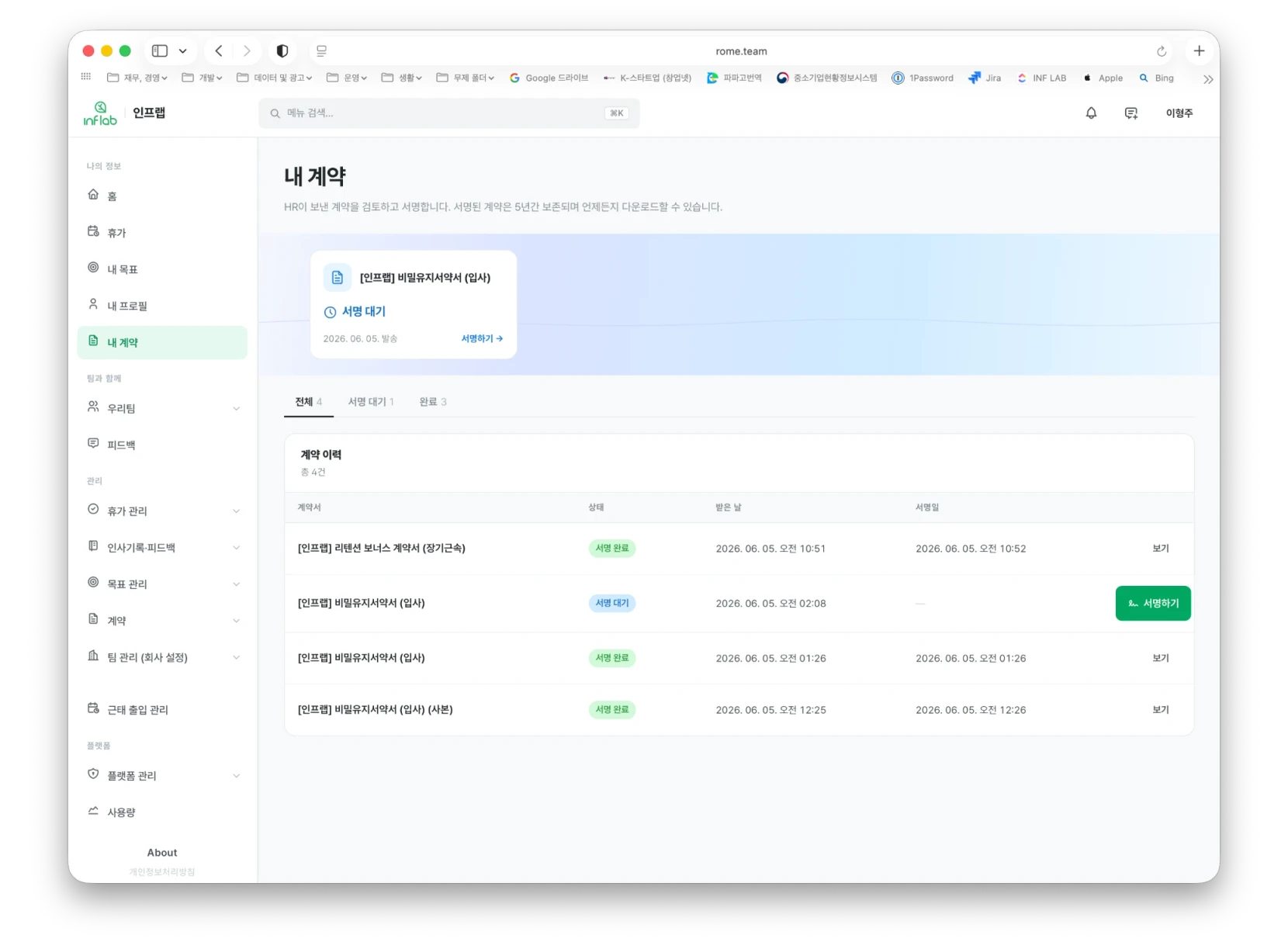
Task: Click the book icon for 인사기록·피드백
Action: pos(93,546)
